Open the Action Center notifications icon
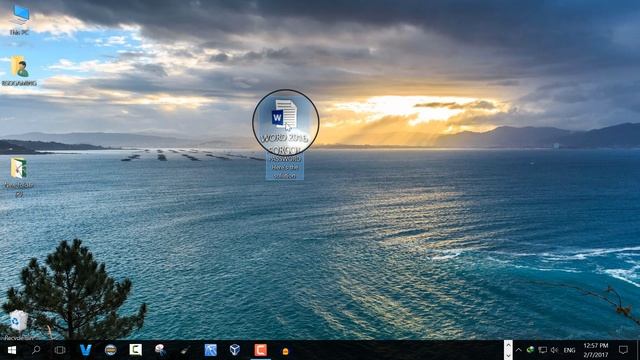Viewport: 640px width, 360px height. click(x=623, y=350)
